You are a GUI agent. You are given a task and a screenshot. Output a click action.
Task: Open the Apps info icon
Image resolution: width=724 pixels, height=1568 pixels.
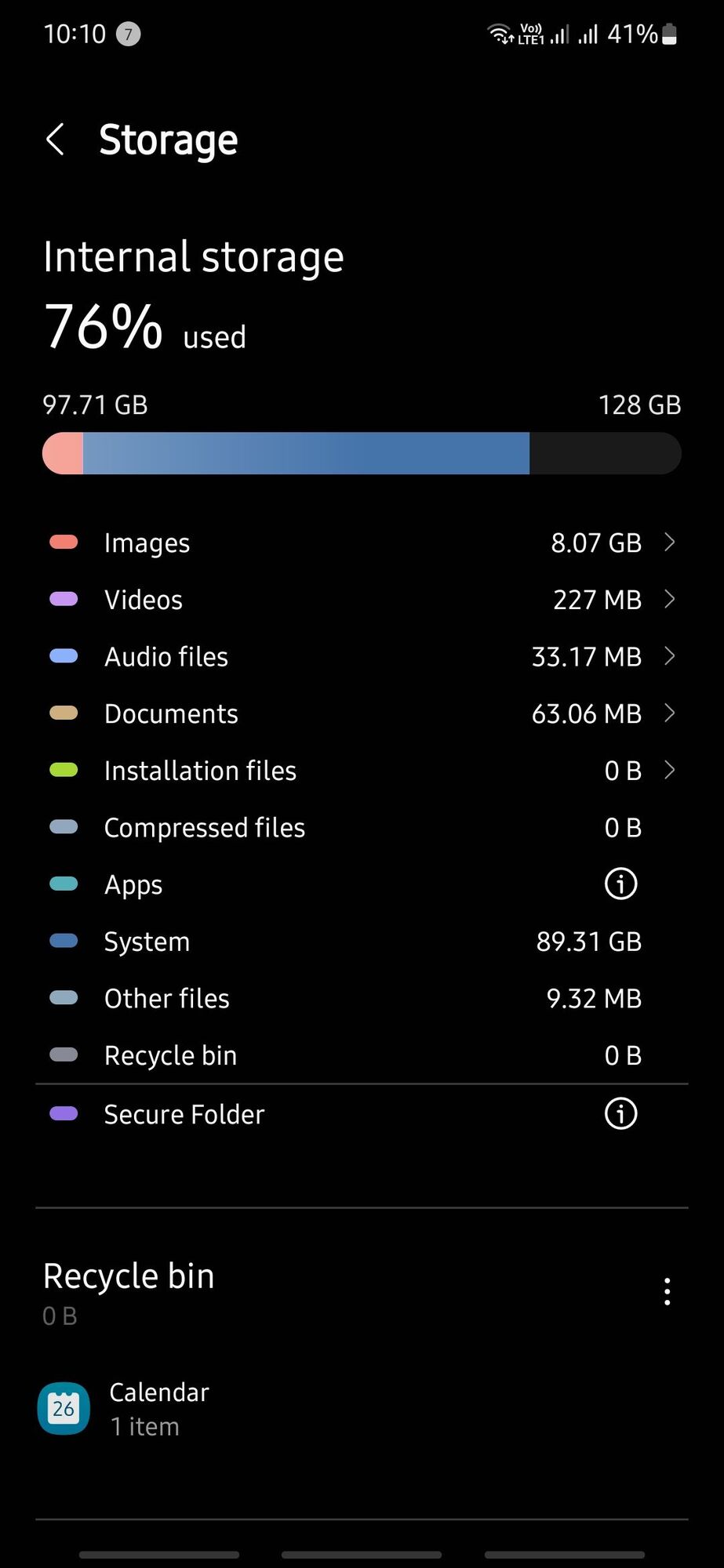pos(620,884)
